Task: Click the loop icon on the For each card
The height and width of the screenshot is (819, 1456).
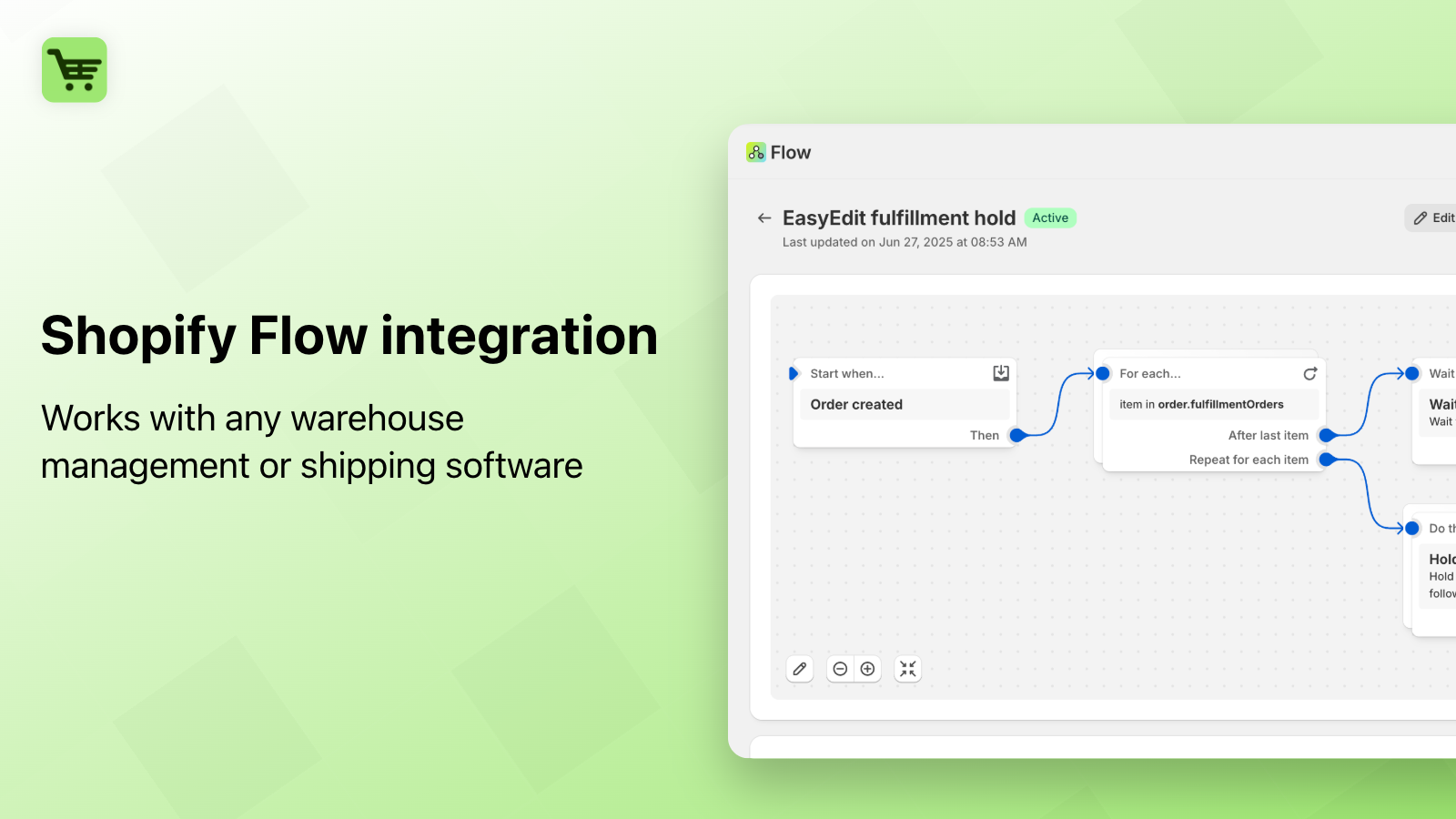Action: click(x=1309, y=373)
